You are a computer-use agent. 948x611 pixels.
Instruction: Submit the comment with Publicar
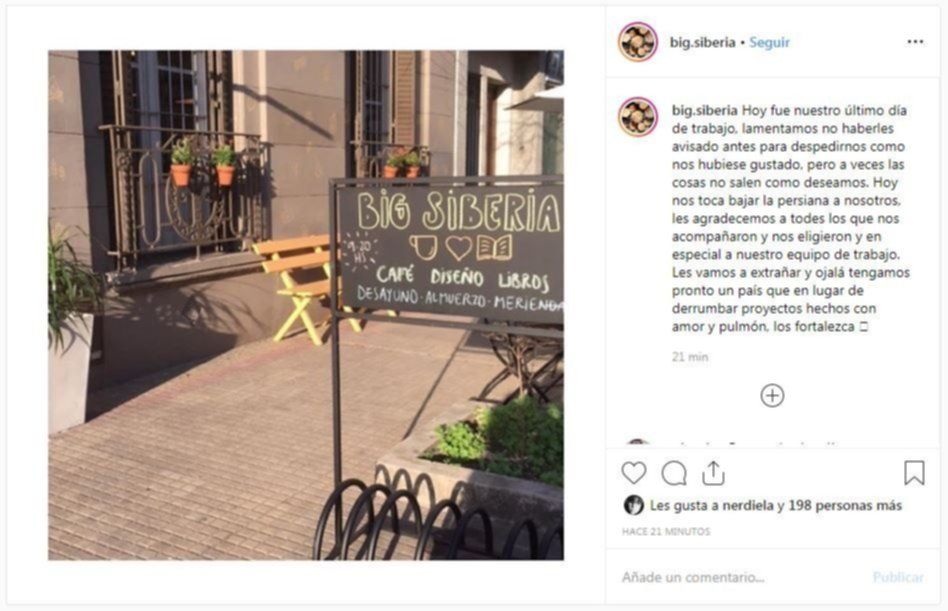[x=898, y=577]
